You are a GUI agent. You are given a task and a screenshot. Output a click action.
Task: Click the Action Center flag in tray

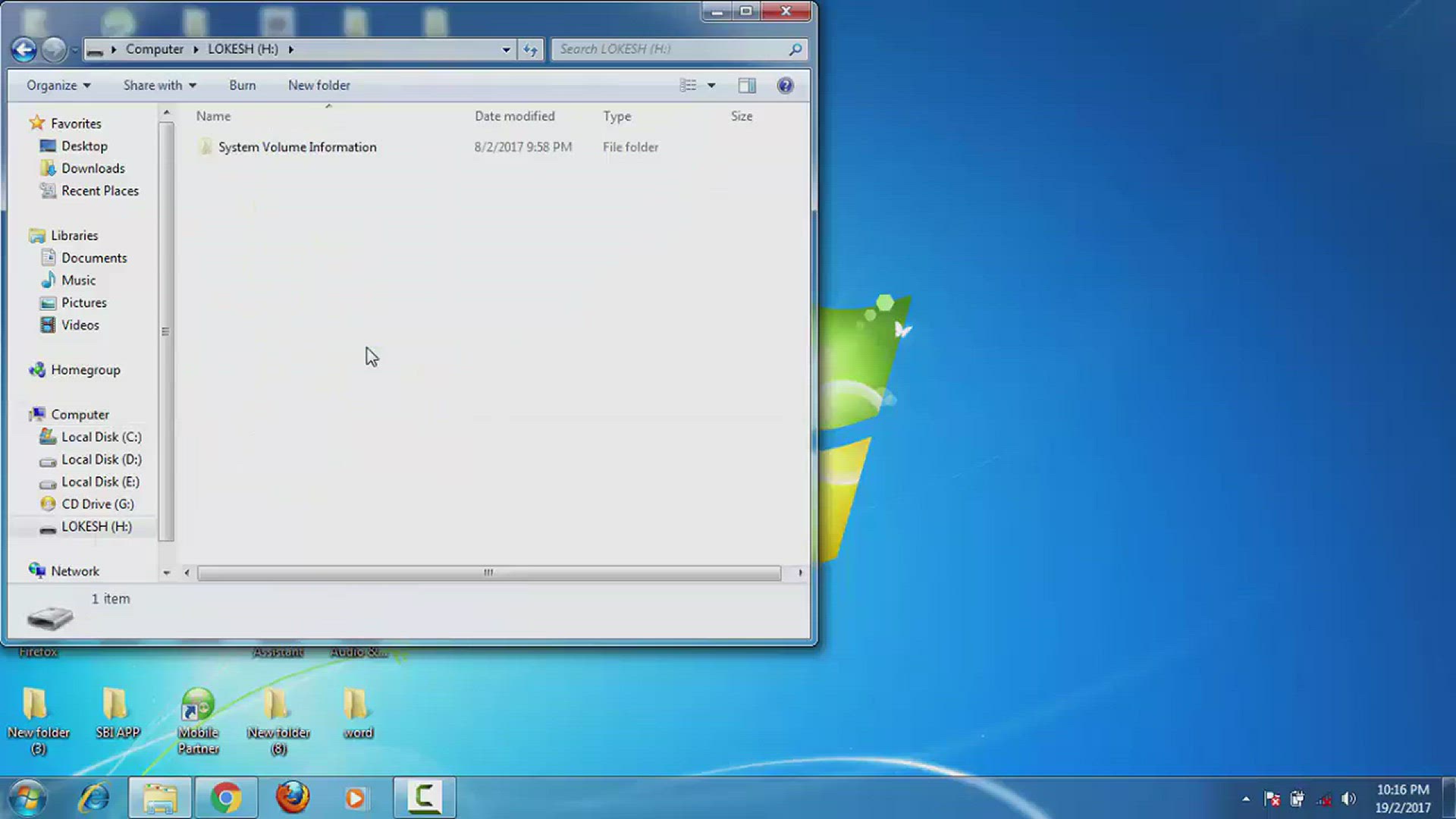click(1271, 798)
